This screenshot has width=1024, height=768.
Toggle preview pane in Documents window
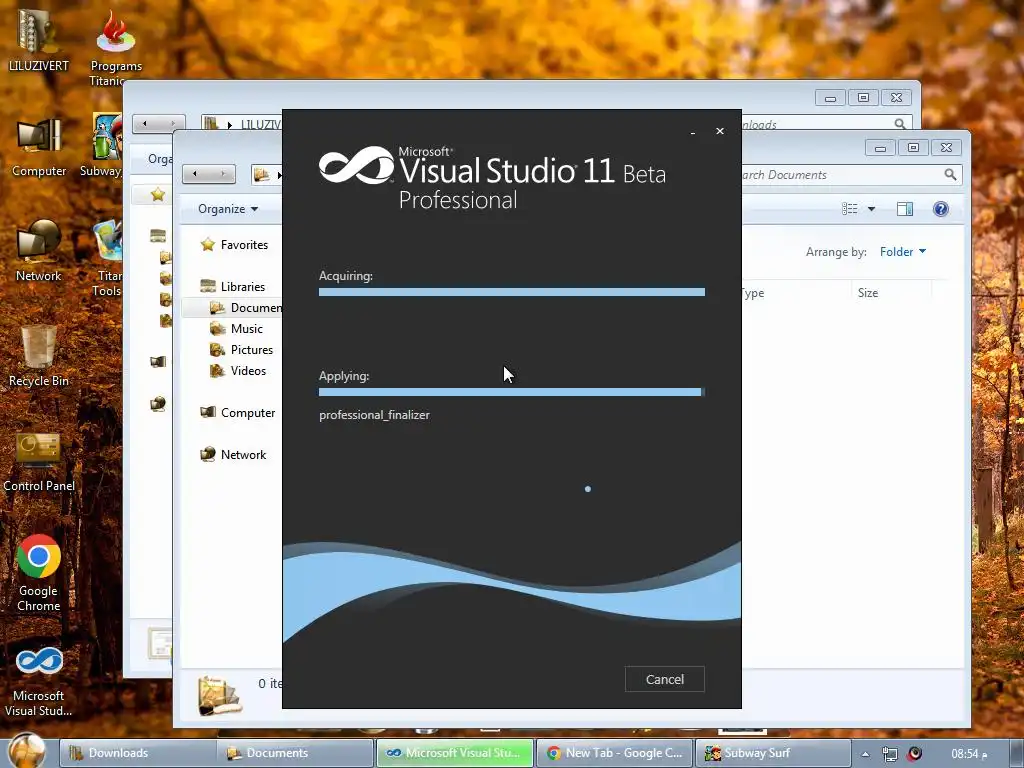905,209
